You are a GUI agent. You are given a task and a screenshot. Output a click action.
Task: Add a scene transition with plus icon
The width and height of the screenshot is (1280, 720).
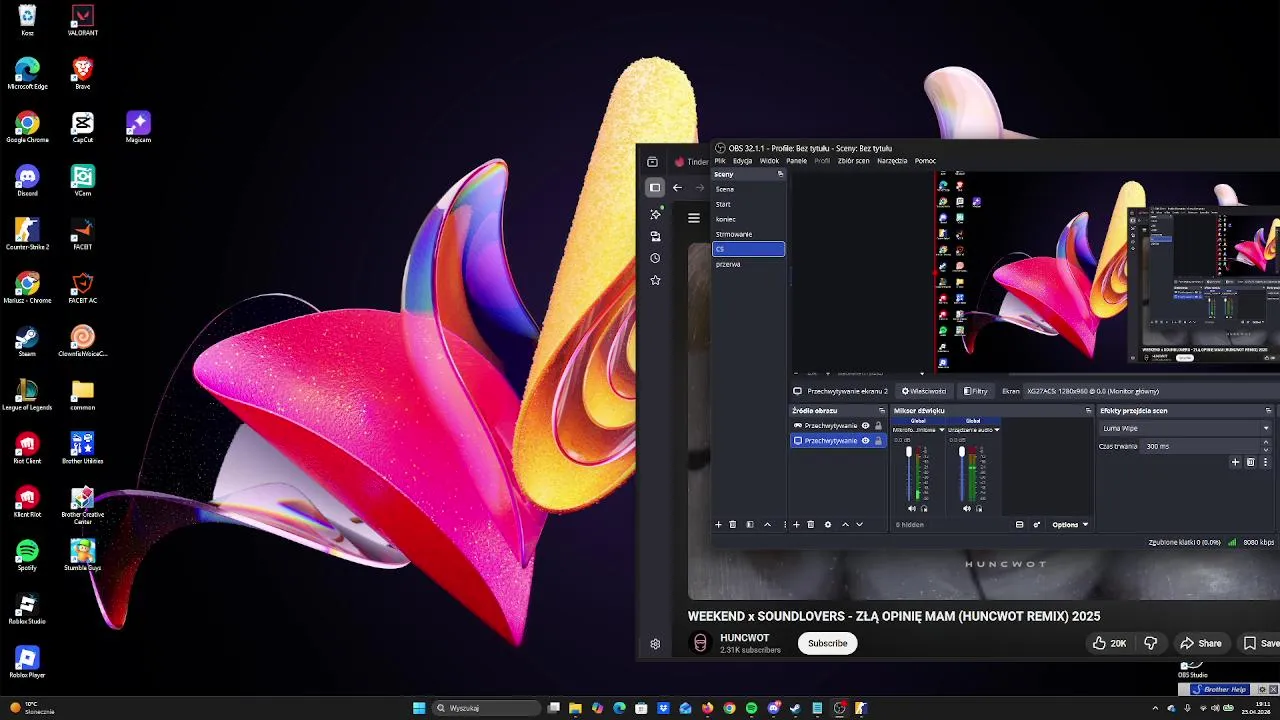1235,462
